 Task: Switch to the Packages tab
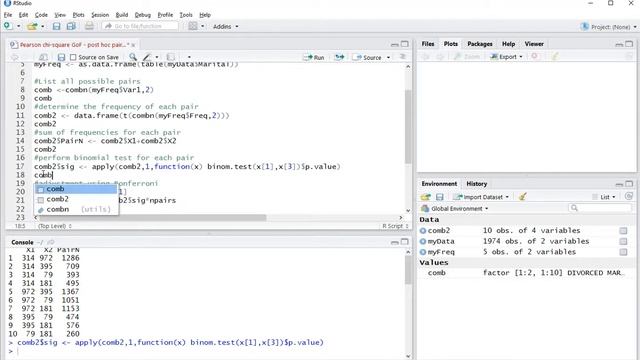click(x=480, y=44)
